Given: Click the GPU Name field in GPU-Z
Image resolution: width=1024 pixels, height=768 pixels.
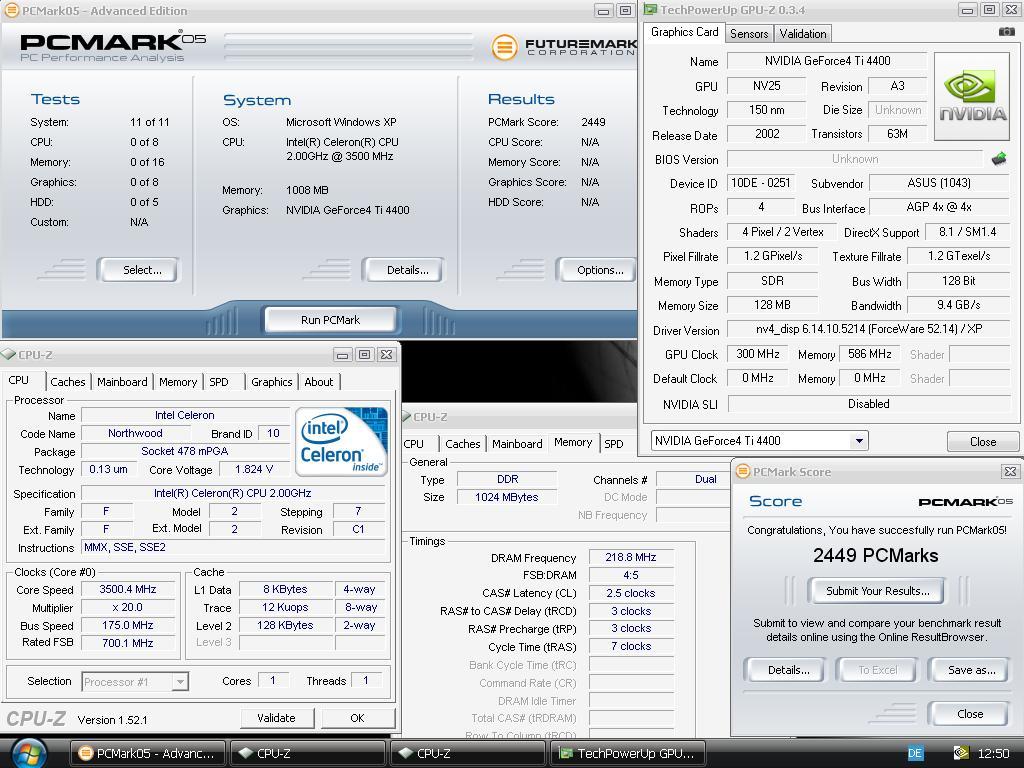Looking at the screenshot, I should [827, 61].
